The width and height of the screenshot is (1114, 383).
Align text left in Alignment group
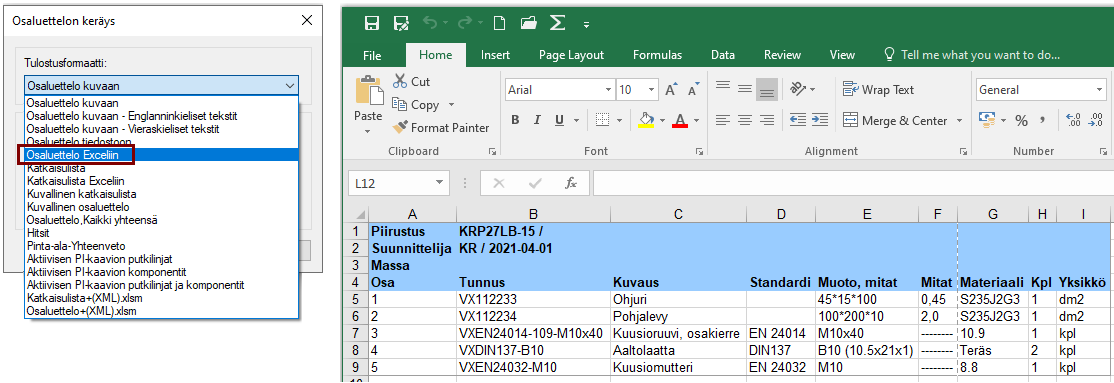723,120
